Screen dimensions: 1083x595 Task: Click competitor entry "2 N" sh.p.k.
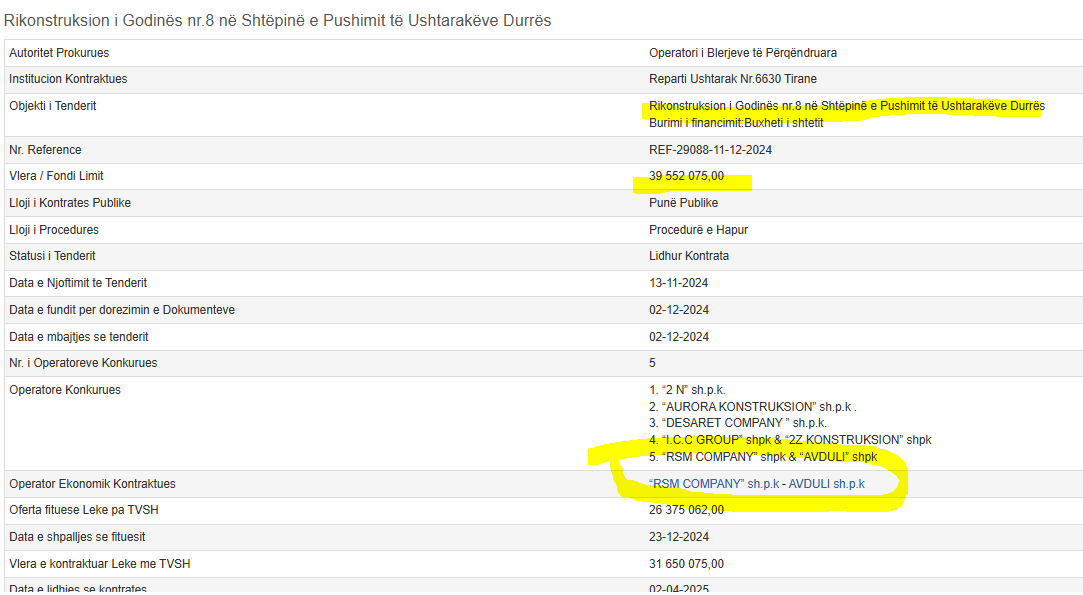[x=687, y=390]
